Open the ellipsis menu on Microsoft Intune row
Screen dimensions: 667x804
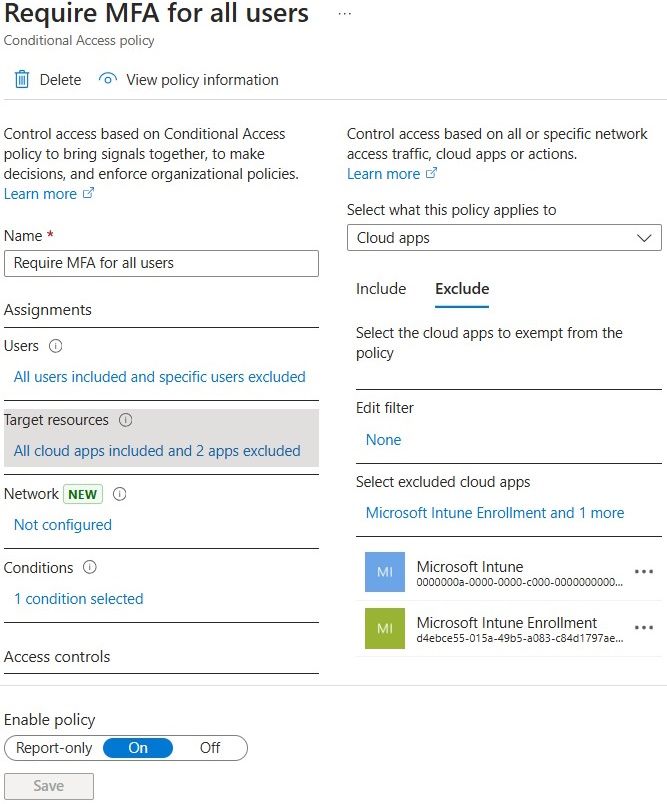point(644,572)
